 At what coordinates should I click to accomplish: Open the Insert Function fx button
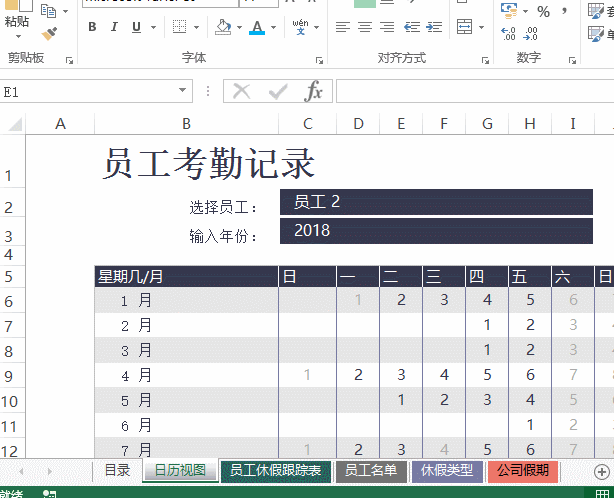[314, 92]
